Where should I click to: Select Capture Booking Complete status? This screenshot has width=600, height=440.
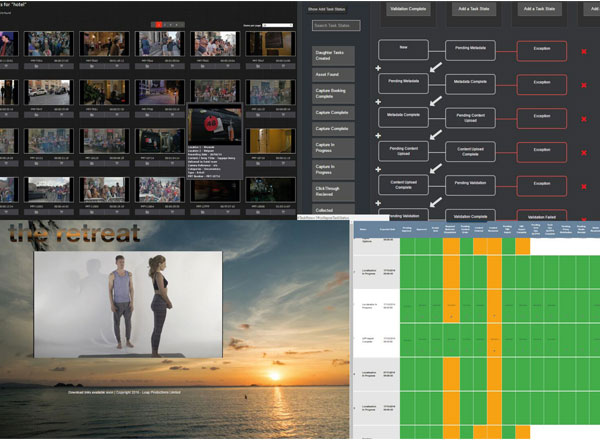[333, 94]
